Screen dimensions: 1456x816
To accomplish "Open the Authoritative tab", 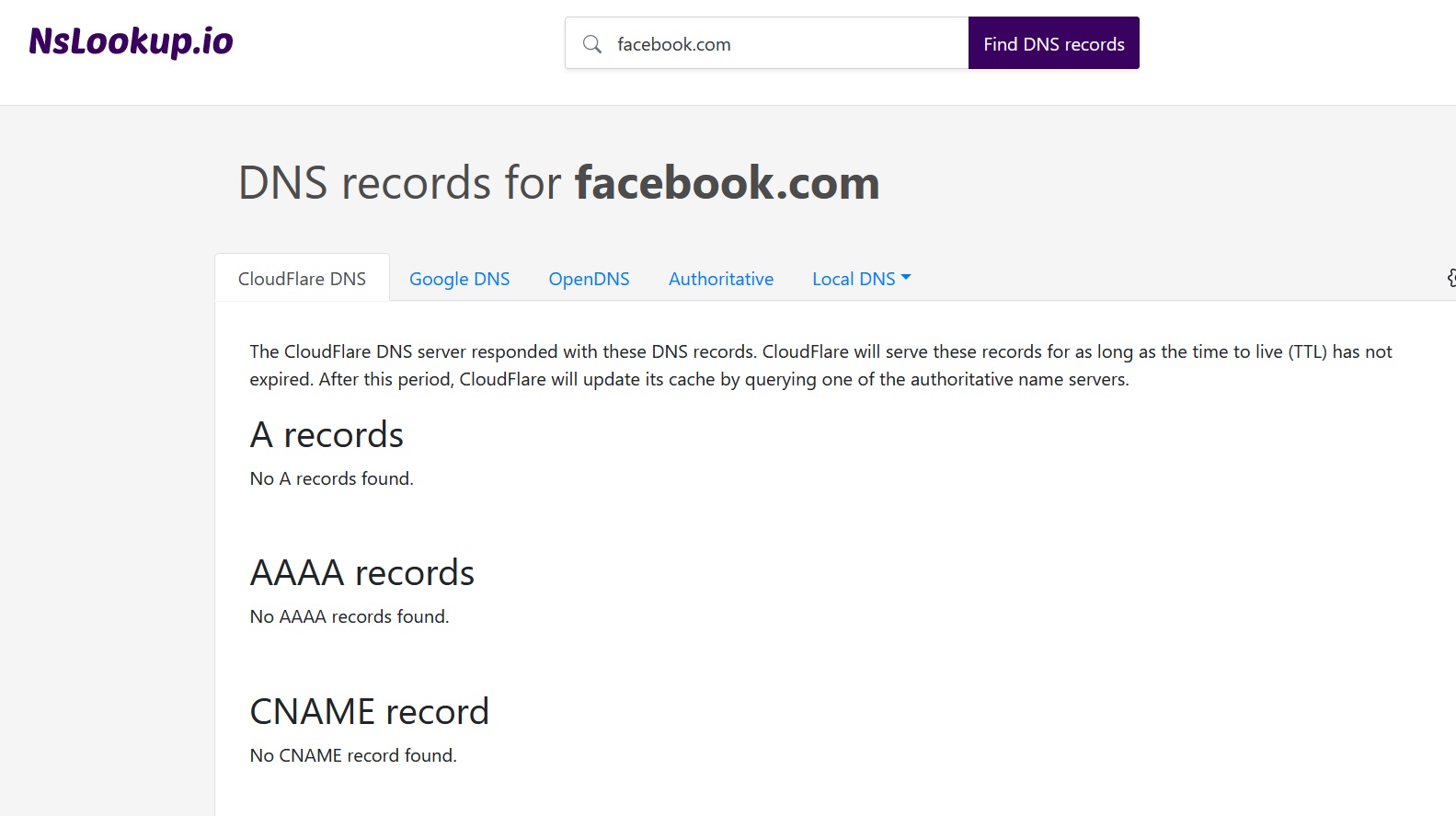I will tap(721, 279).
